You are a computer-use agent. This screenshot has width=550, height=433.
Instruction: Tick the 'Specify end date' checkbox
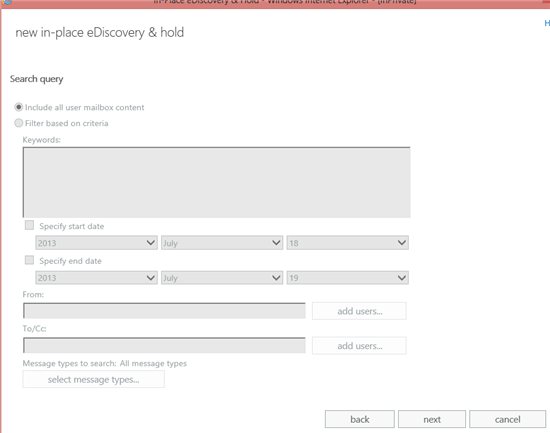pyautogui.click(x=29, y=260)
